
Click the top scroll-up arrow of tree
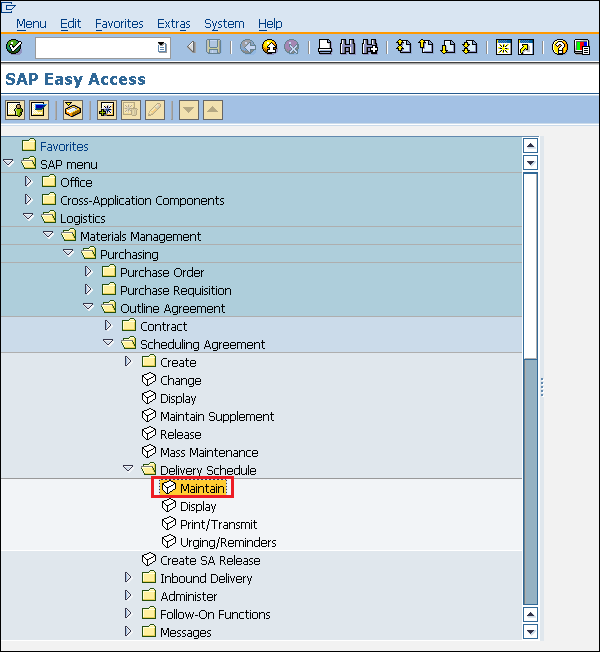pyautogui.click(x=530, y=146)
